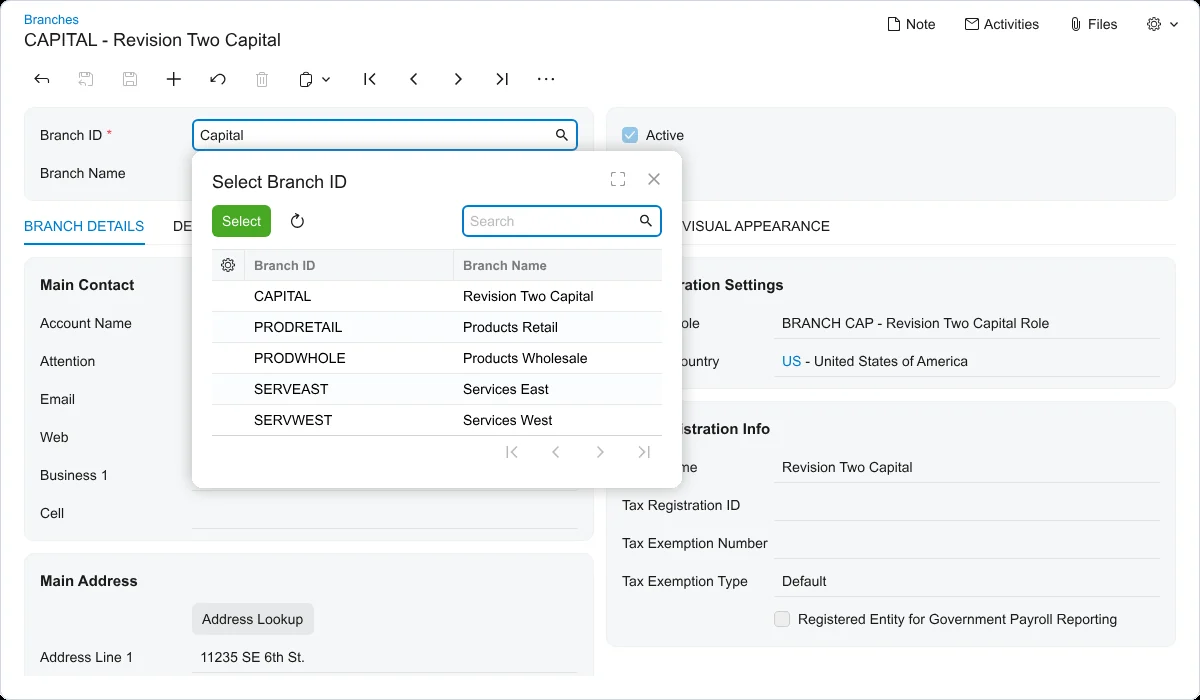Click the undo icon in toolbar

[218, 79]
